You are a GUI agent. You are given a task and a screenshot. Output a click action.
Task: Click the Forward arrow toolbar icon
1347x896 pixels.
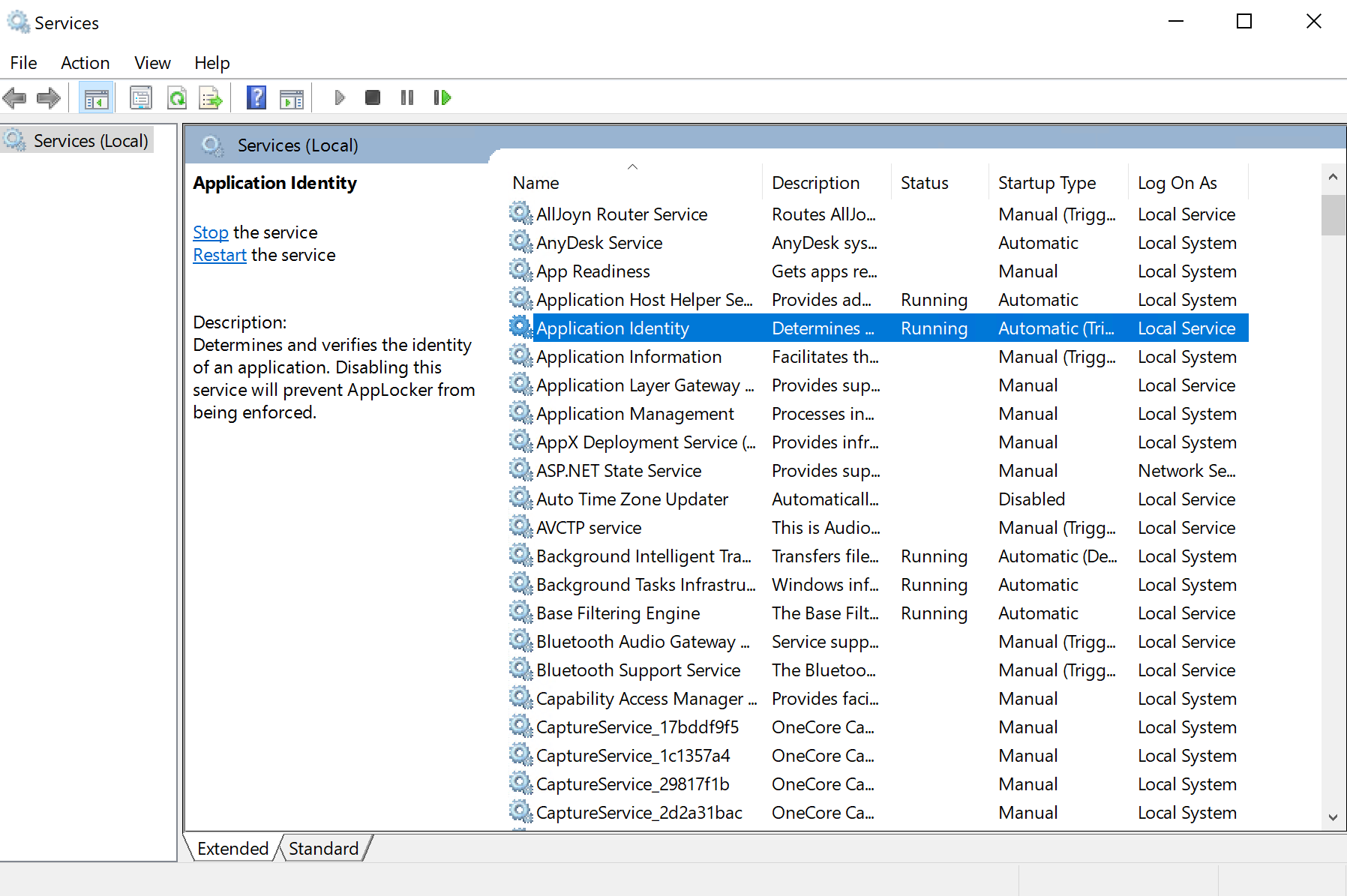coord(48,97)
